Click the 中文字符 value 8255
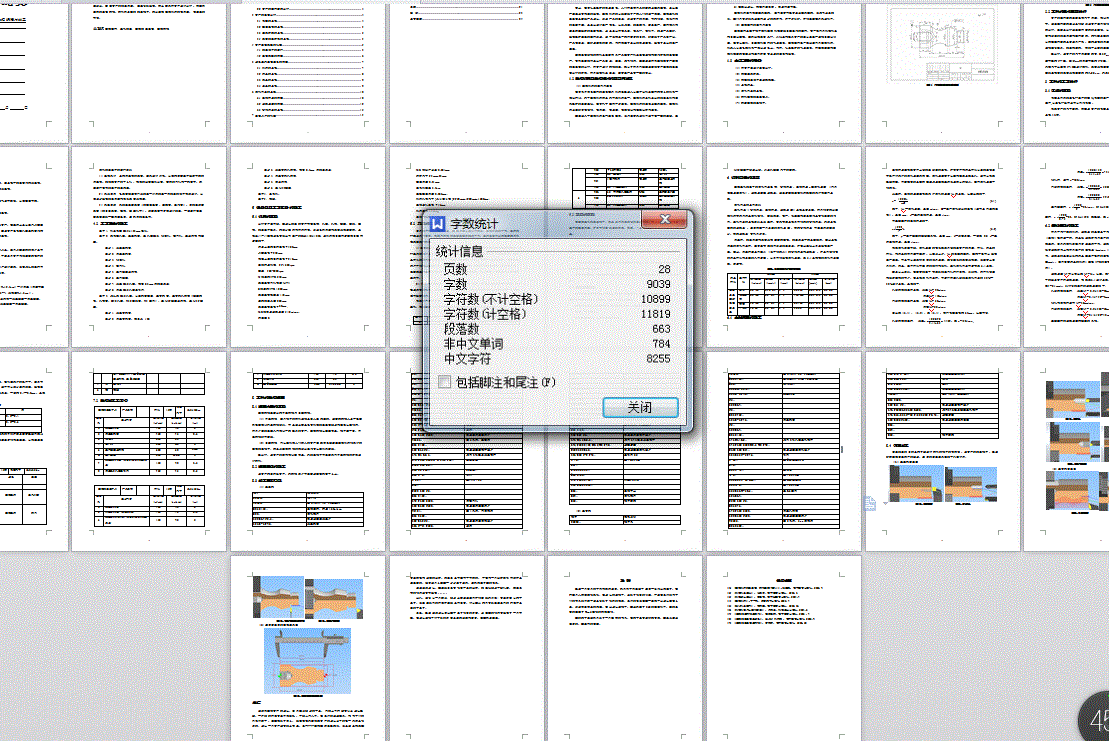Image resolution: width=1109 pixels, height=741 pixels. point(658,358)
